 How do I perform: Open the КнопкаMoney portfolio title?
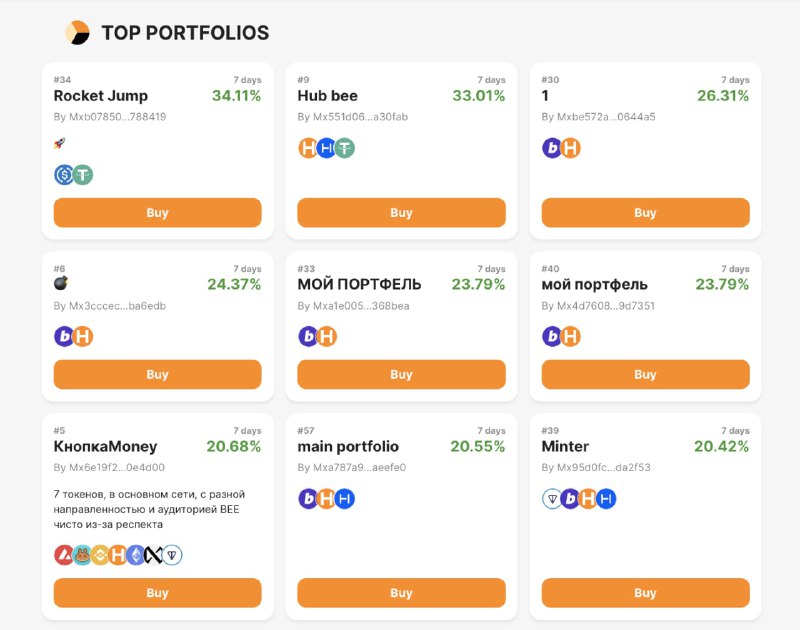pyautogui.click(x=105, y=446)
